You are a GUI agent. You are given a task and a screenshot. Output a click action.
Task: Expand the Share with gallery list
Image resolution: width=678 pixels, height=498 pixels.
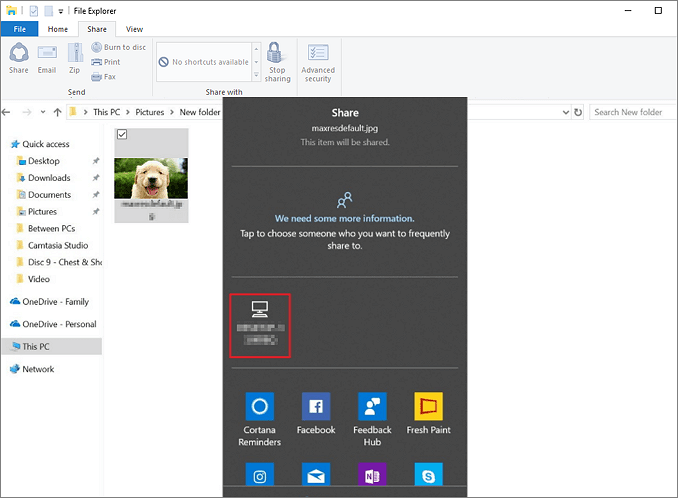pos(256,75)
